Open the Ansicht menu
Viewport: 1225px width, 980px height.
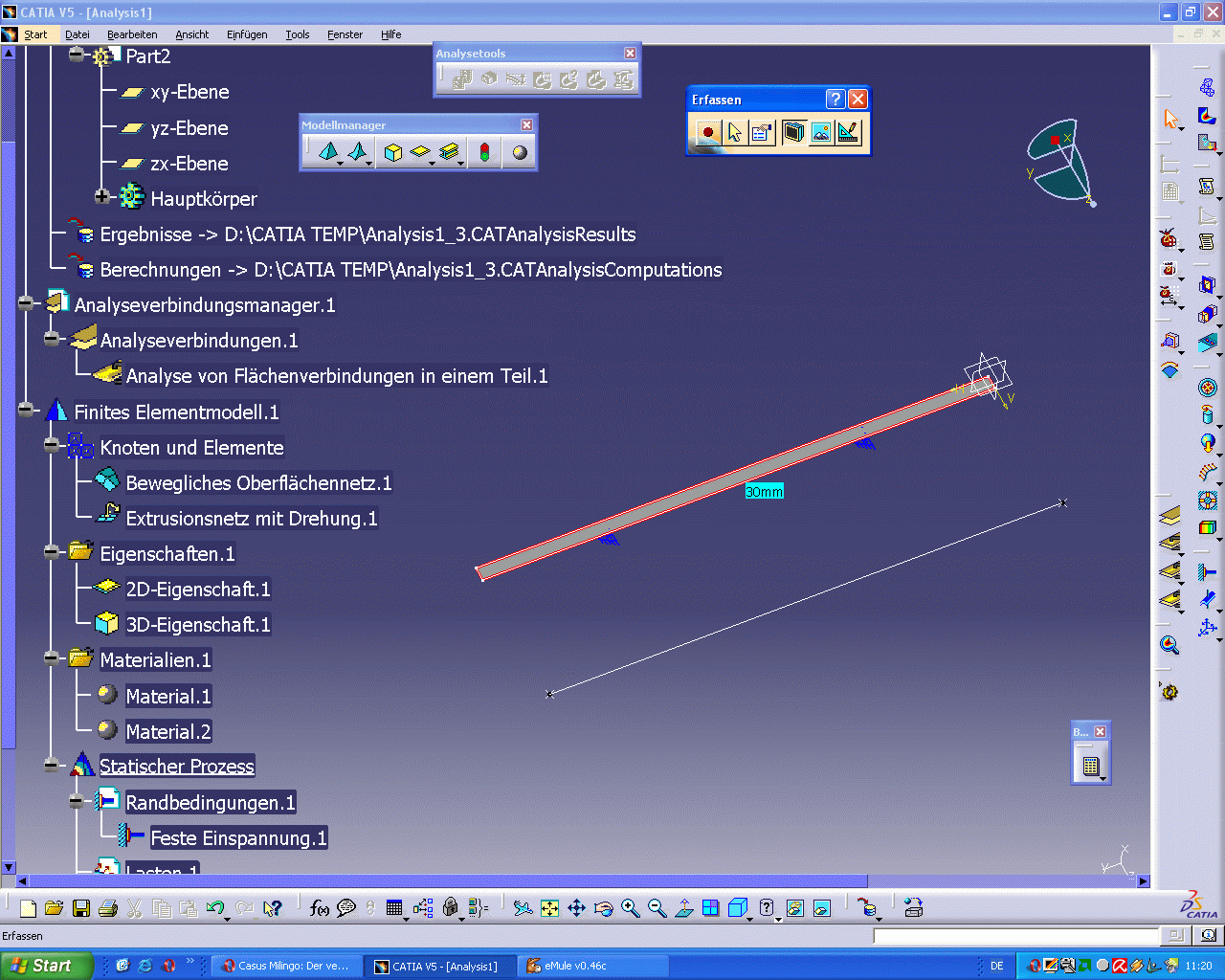point(192,34)
